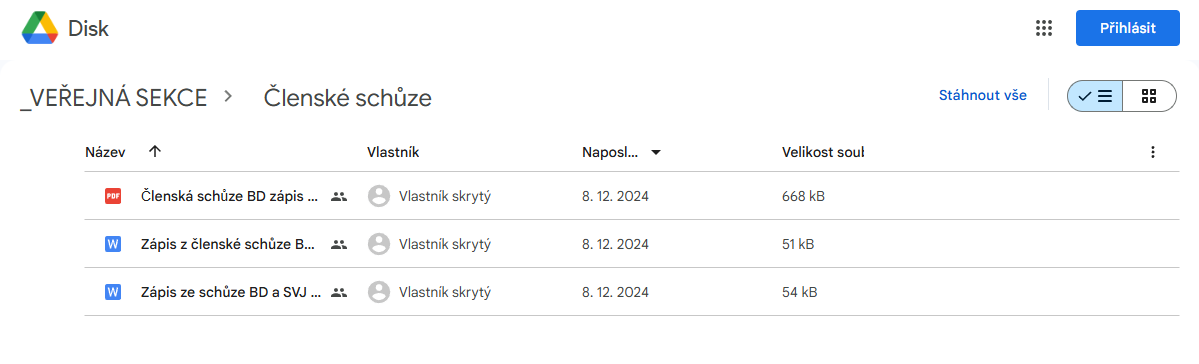
Task: Click the Word icon of Zápis z členské schůze
Action: pos(112,245)
